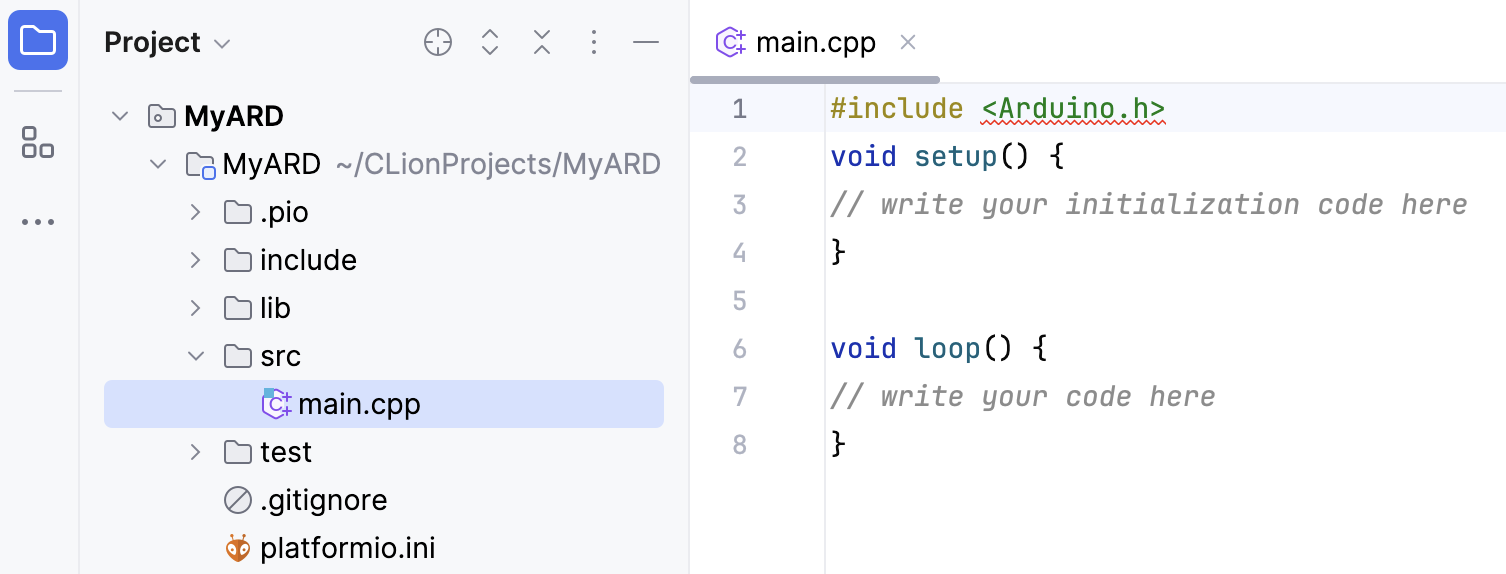This screenshot has height=574, width=1506.
Task: Click the void keyword on line 2
Action: point(863,157)
